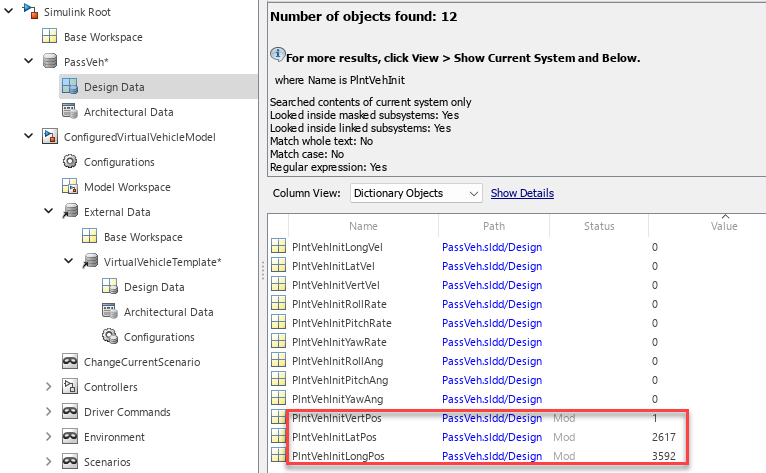Viewport: 766px width, 473px height.
Task: Open path link for PlntVehInitLatPos
Action: pyautogui.click(x=491, y=437)
